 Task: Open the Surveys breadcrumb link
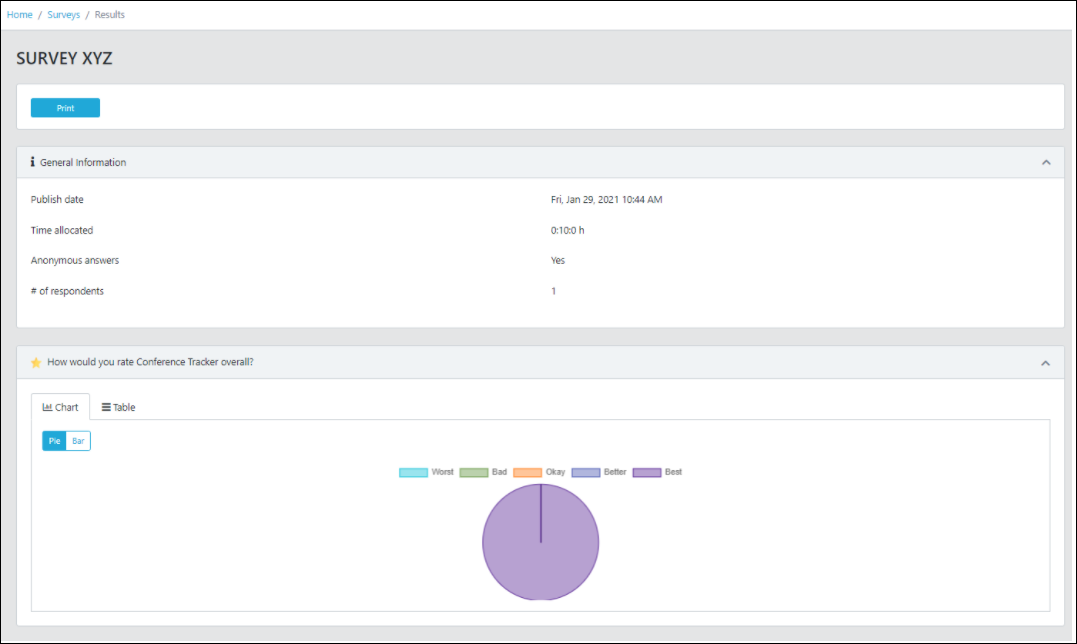(x=63, y=14)
